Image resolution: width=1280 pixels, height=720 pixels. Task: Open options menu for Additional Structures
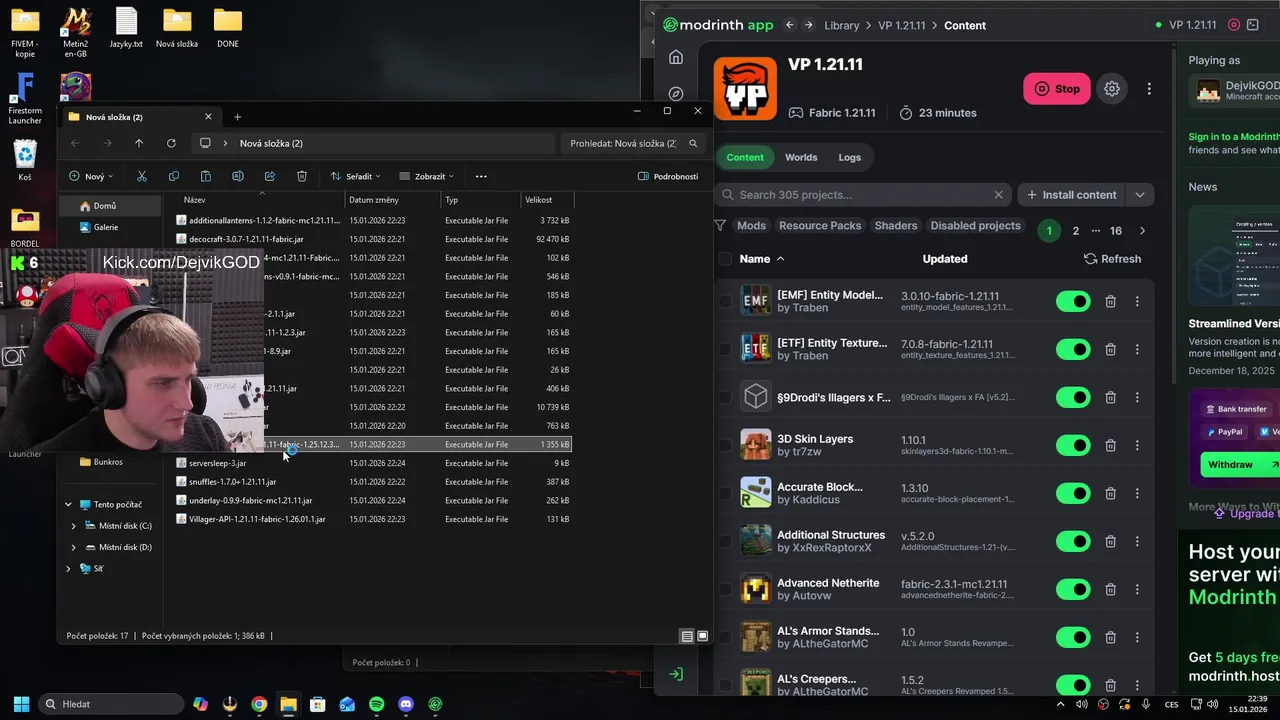tap(1137, 541)
